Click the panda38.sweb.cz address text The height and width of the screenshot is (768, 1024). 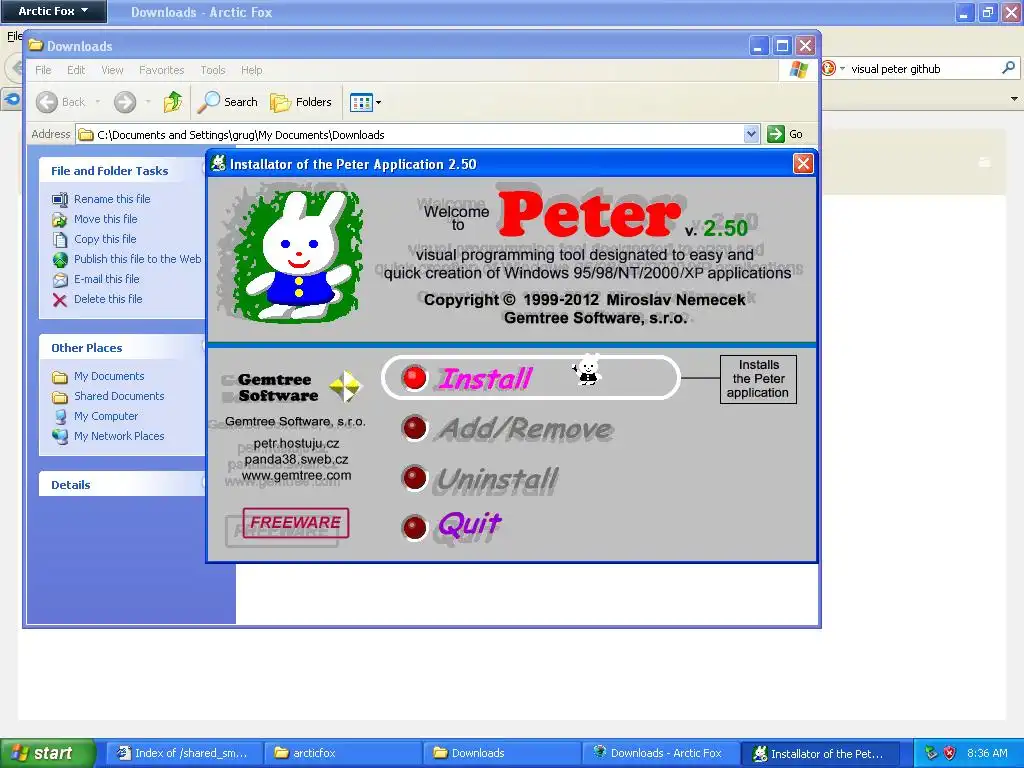(296, 460)
